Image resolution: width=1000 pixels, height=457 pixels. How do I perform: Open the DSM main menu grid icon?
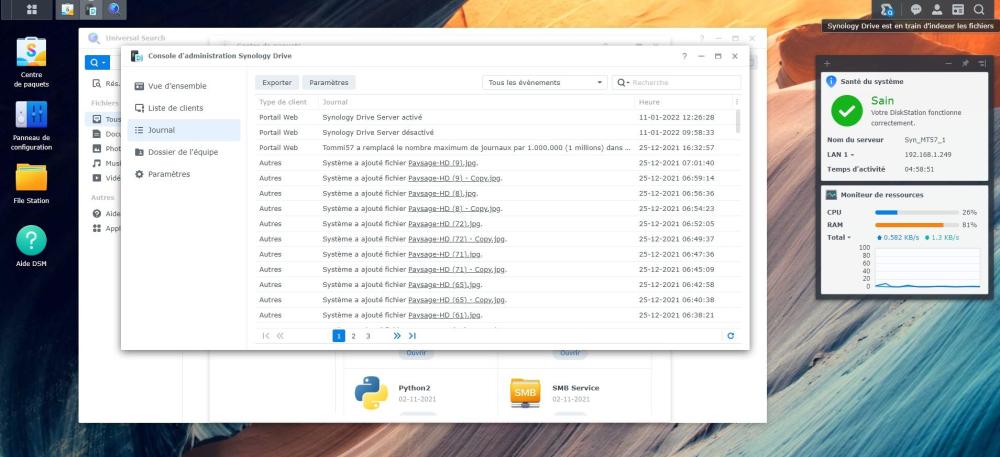coord(31,10)
